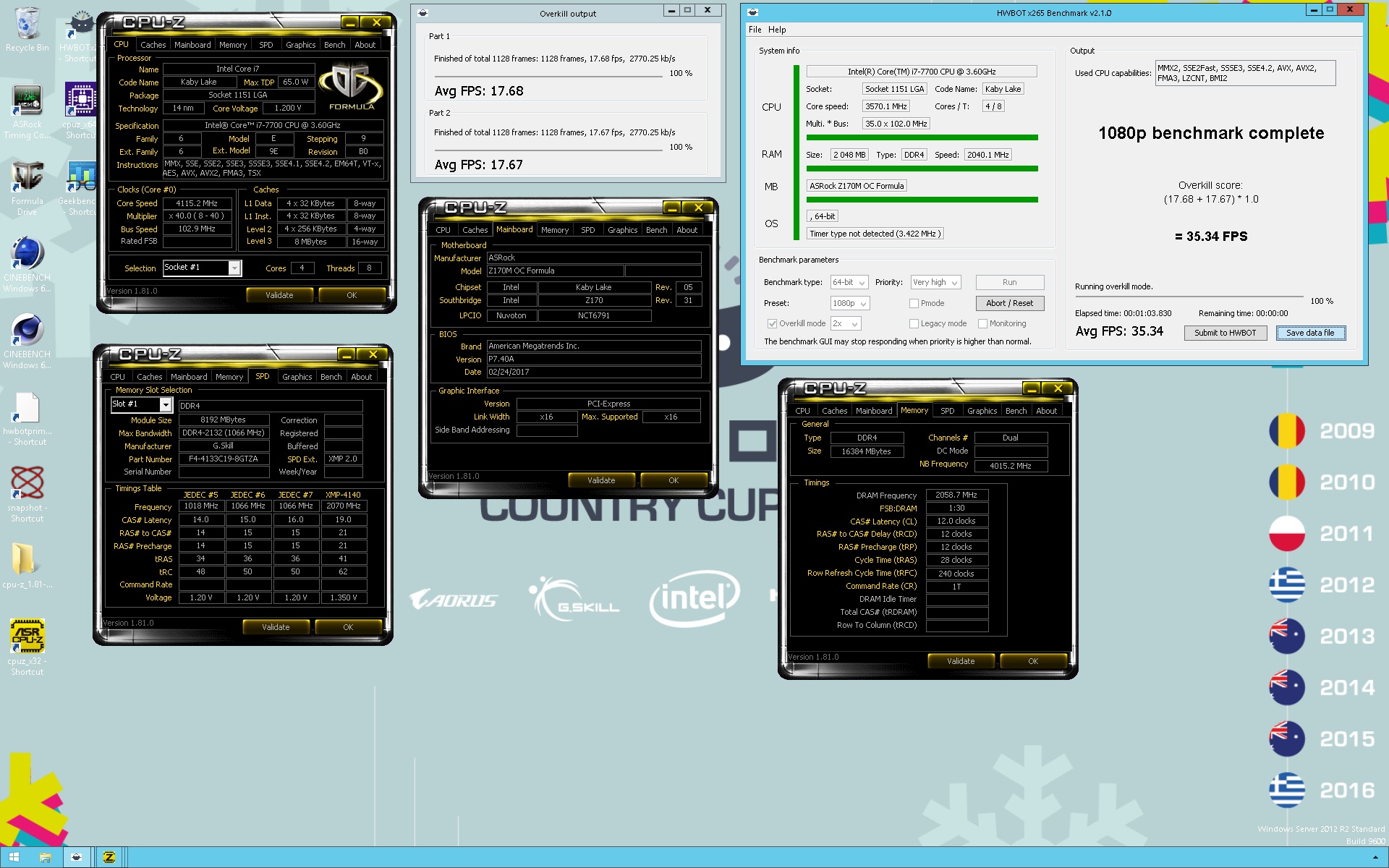
Task: Click OK in CPU-Z Mainboard window
Action: (x=674, y=480)
